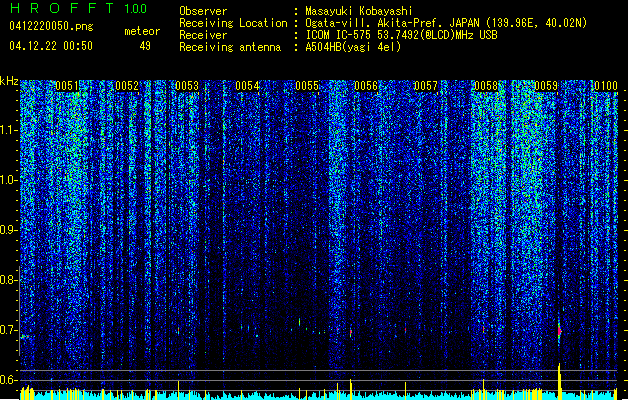Viewport: 629px width, 400px height.
Task: Click the 0.7 frequency axis tick
Action: 10,330
